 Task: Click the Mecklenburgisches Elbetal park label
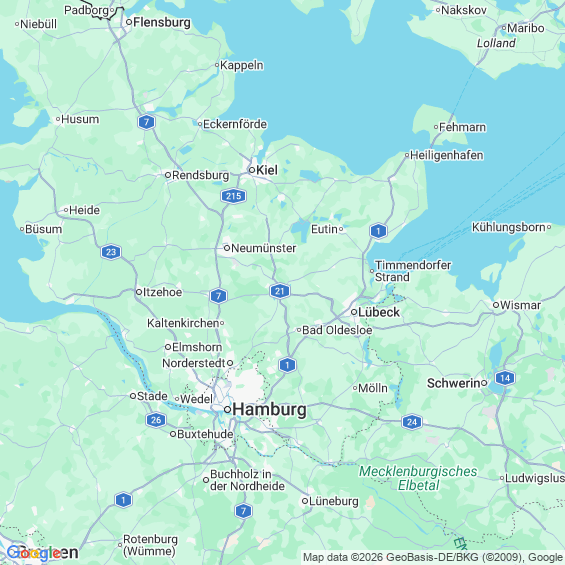418,478
